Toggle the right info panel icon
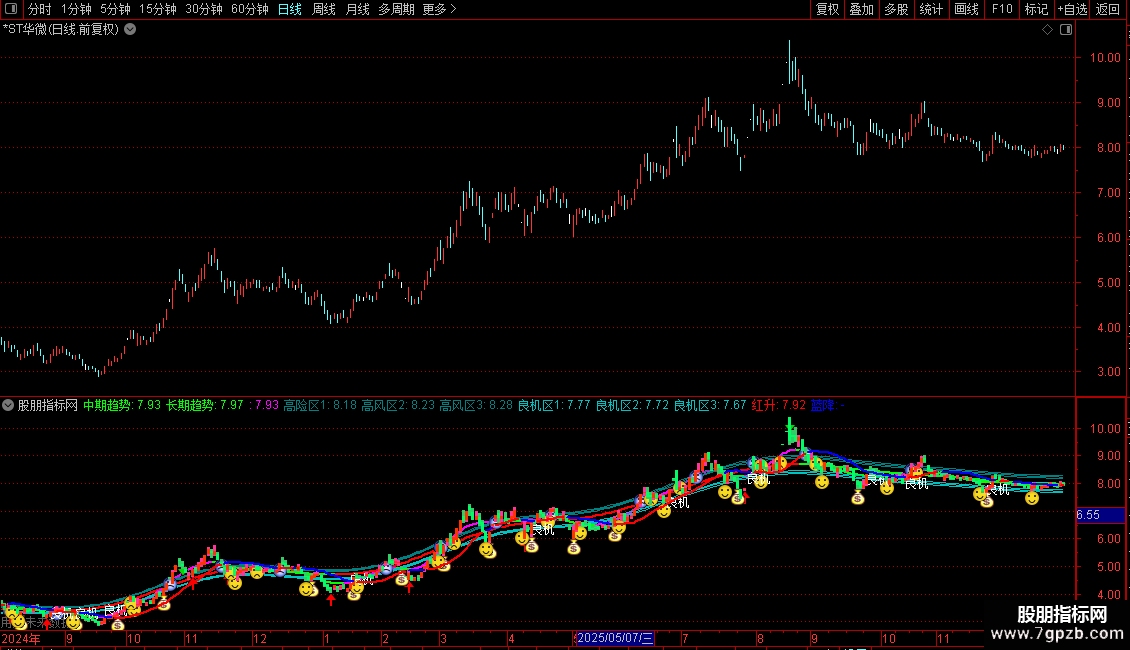 1066,30
